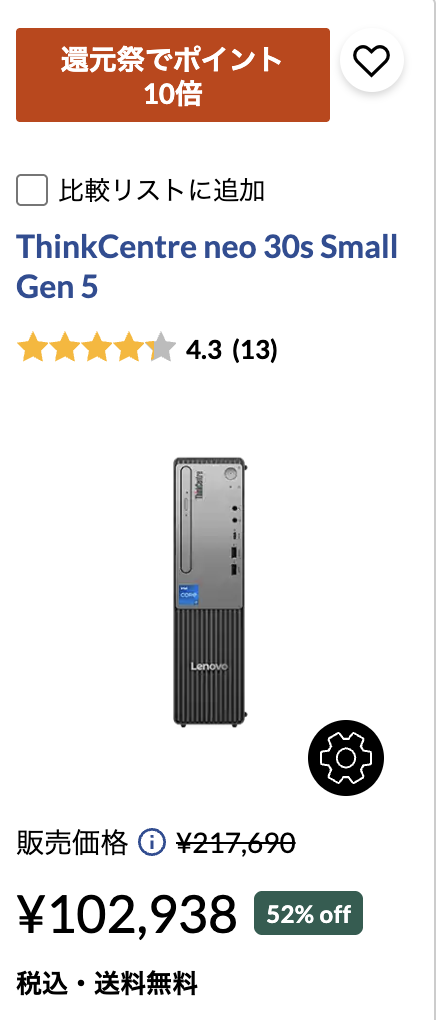
Task: Open the (13) reviews count
Action: pyautogui.click(x=255, y=350)
